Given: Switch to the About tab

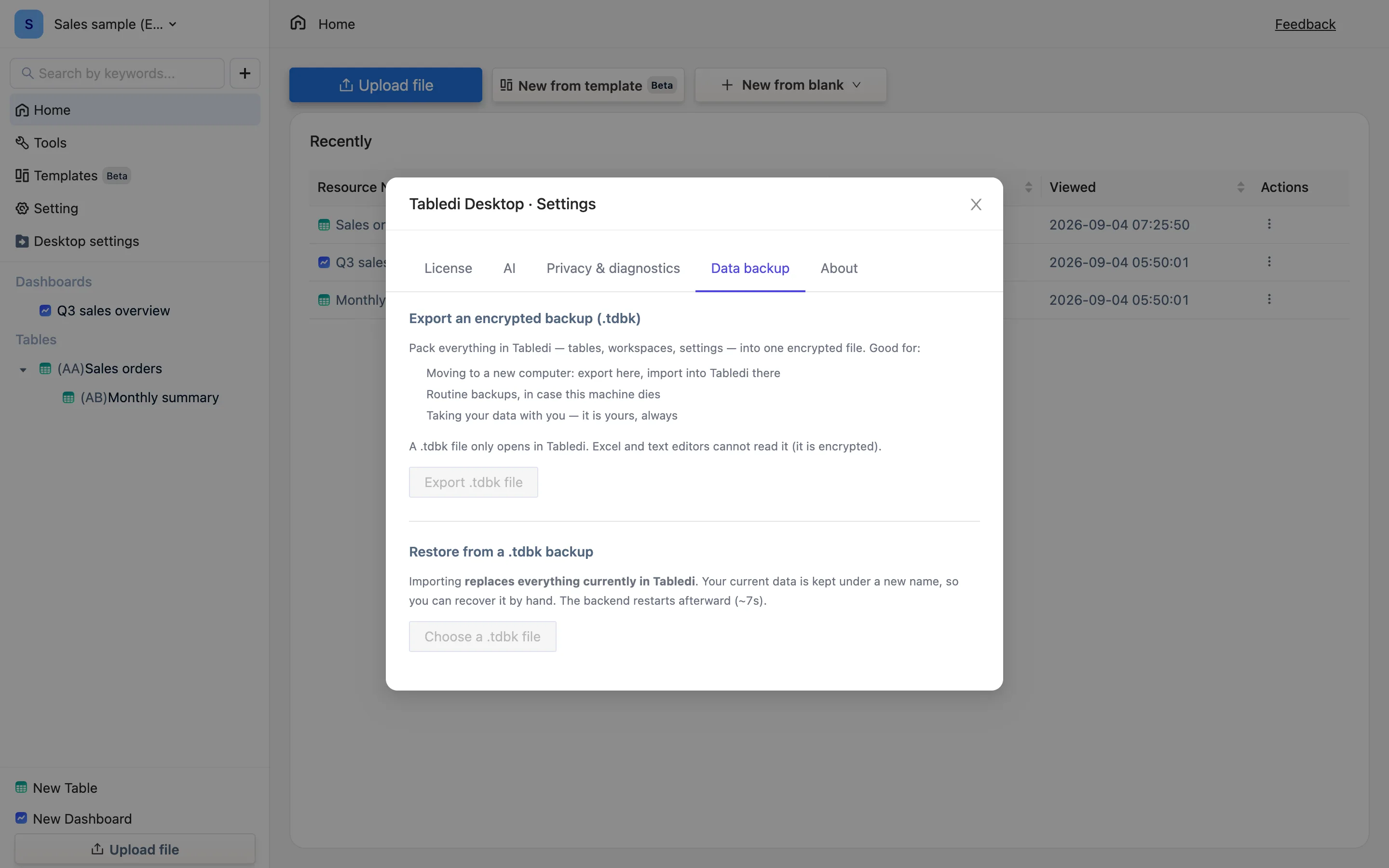Looking at the screenshot, I should (839, 268).
